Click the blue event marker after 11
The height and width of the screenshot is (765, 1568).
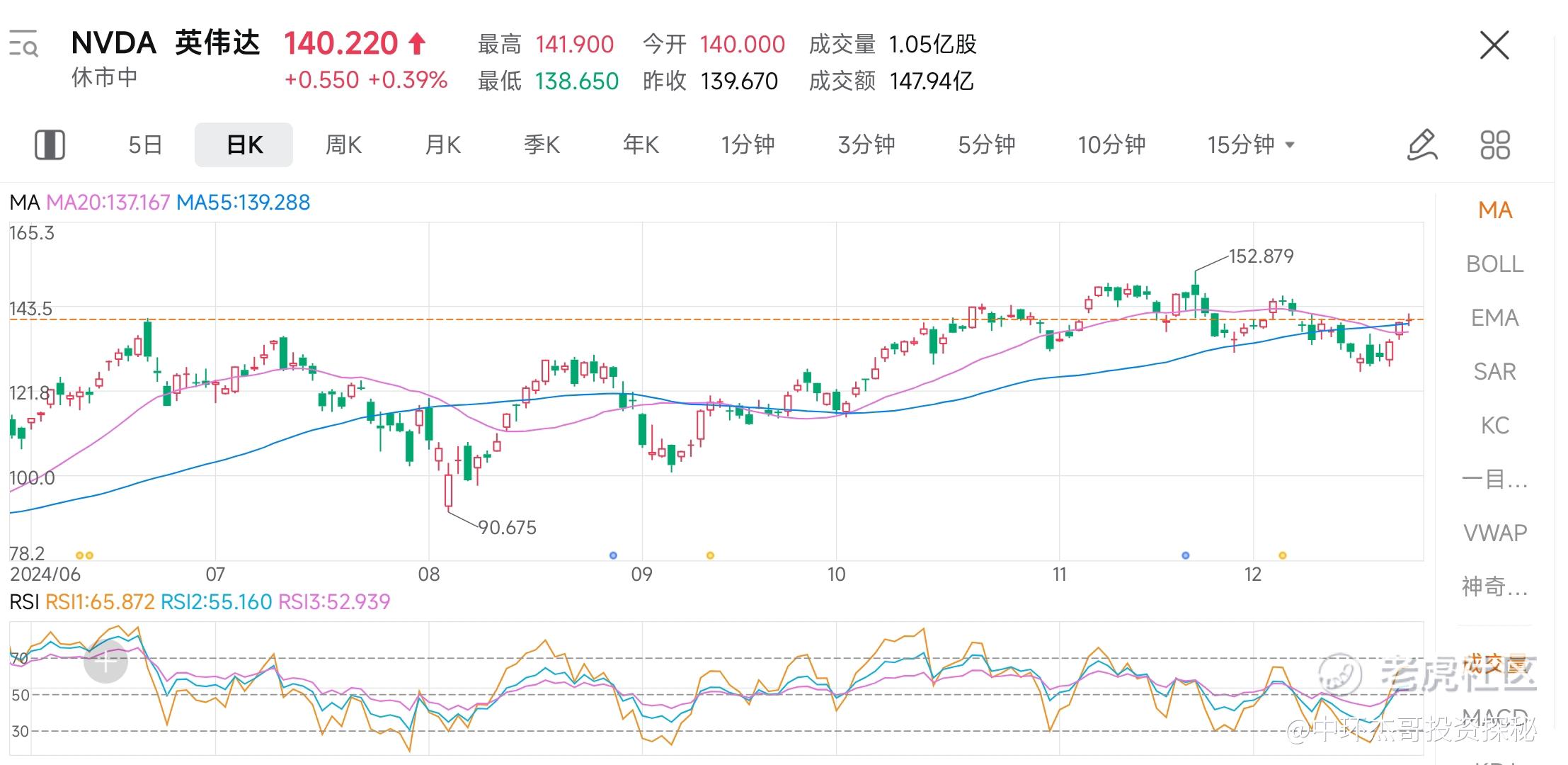[1186, 555]
